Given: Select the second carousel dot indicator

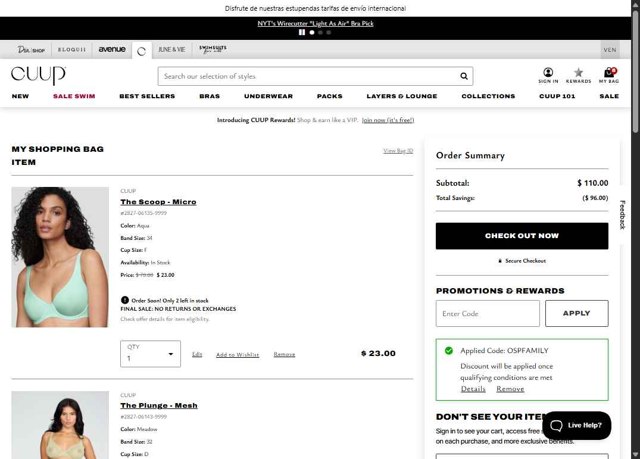Looking at the screenshot, I should [320, 32].
